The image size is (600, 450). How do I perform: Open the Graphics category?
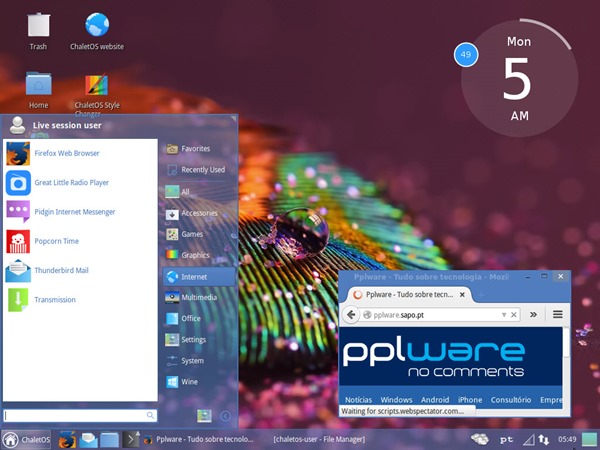click(199, 255)
